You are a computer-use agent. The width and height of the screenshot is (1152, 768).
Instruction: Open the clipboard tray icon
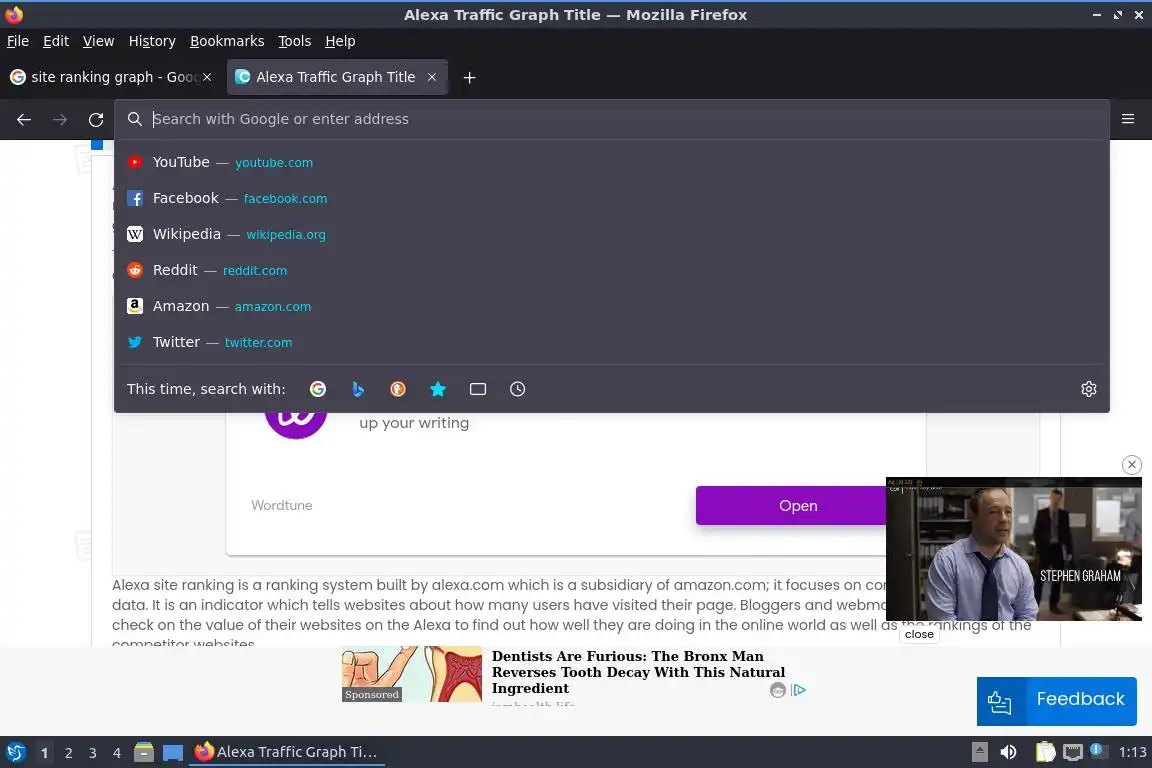1045,752
